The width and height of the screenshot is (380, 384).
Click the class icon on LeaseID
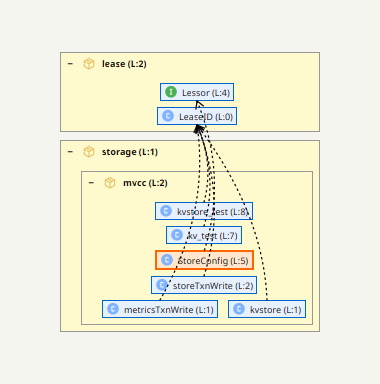click(168, 116)
